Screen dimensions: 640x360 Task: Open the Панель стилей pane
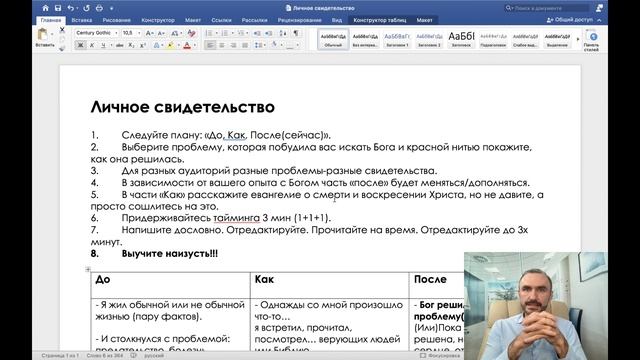pos(591,40)
